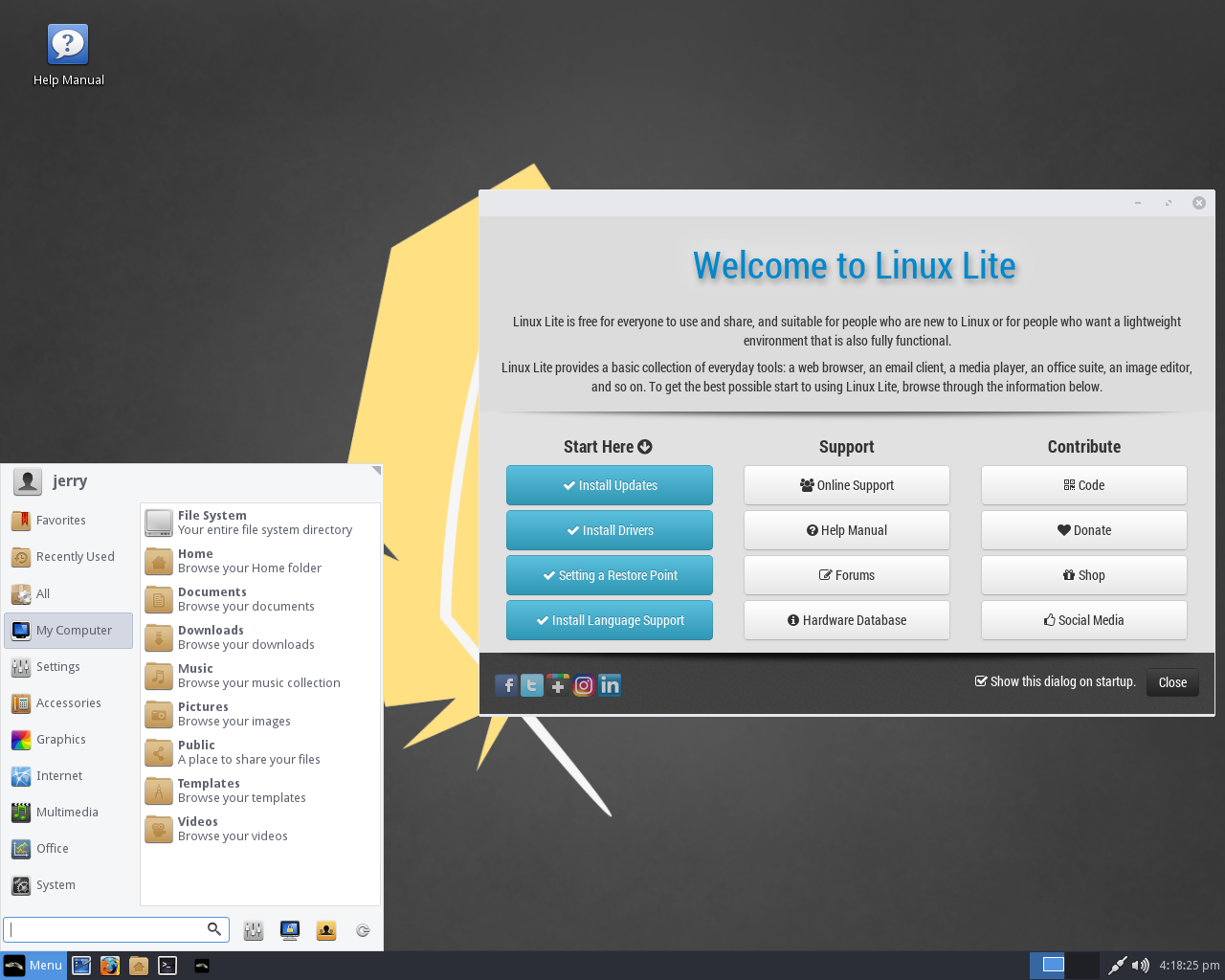Click the Start Here arrow heading
This screenshot has width=1225, height=980.
(608, 447)
